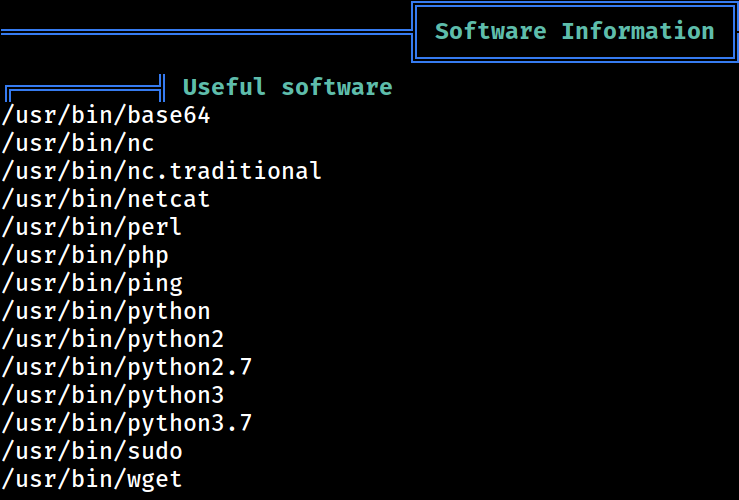Click the Software Information header box
Image resolution: width=739 pixels, height=500 pixels.
pos(575,32)
